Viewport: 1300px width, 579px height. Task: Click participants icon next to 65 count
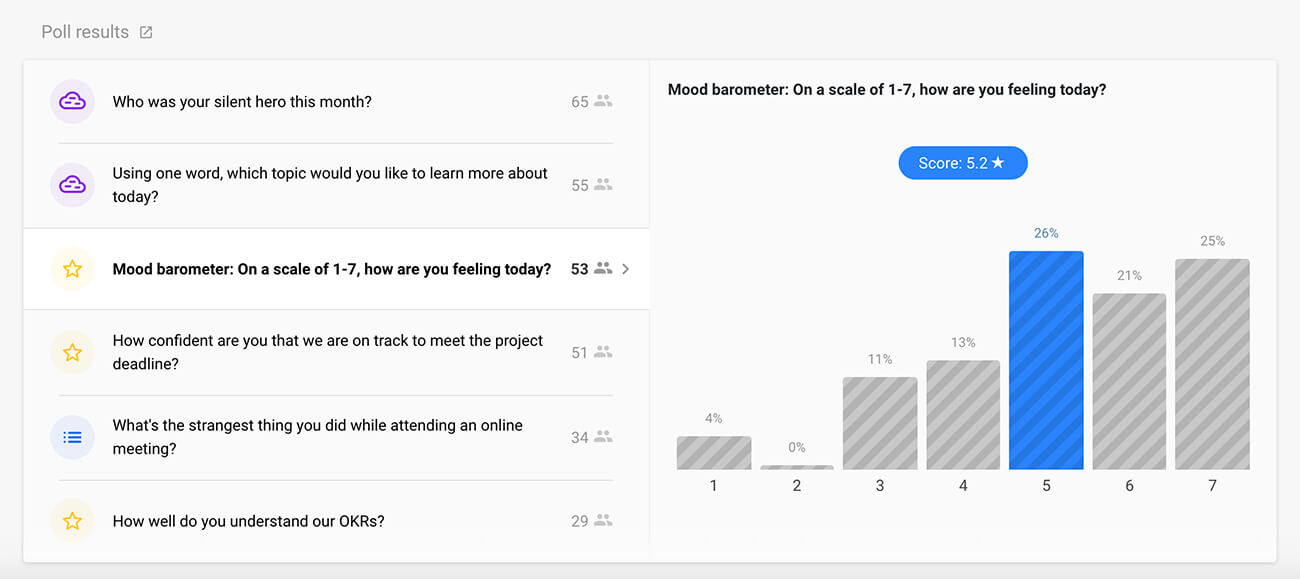click(603, 101)
